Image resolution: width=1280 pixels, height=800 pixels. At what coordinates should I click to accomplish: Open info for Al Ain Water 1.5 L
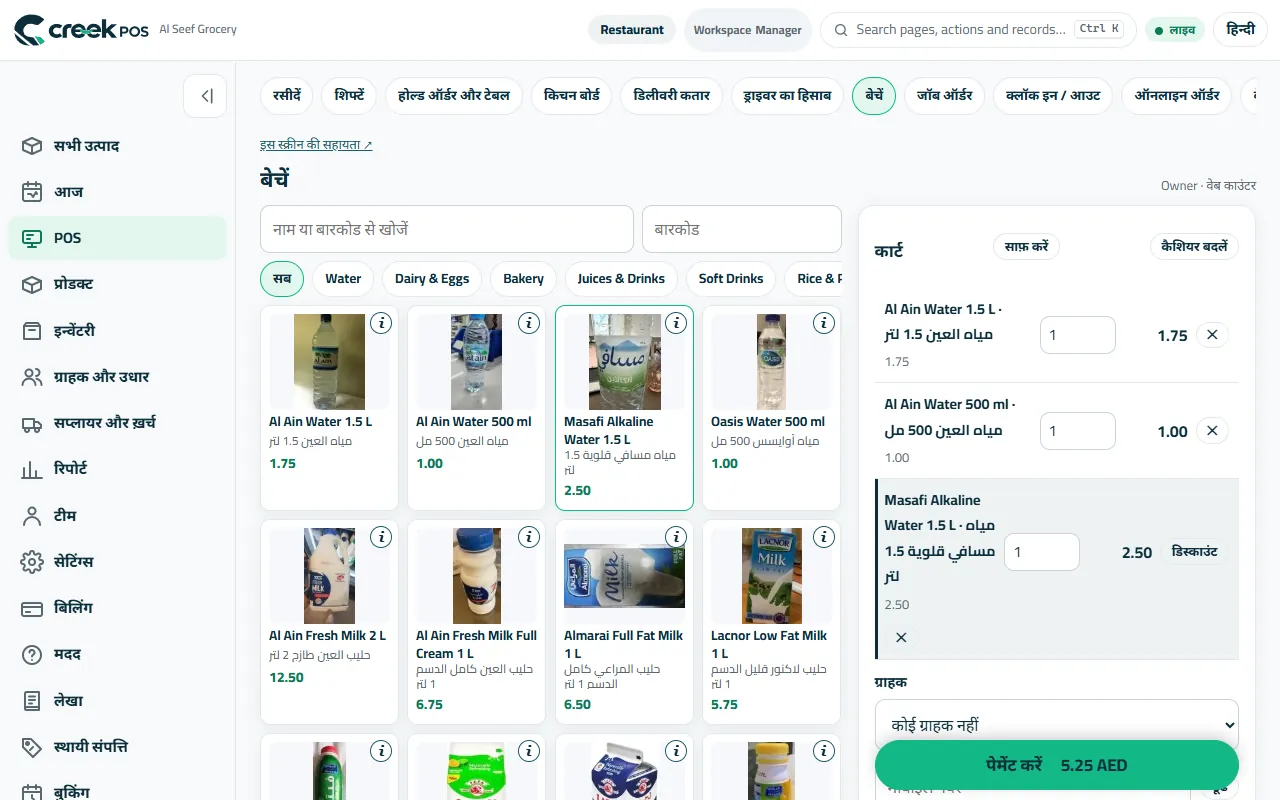tap(381, 323)
